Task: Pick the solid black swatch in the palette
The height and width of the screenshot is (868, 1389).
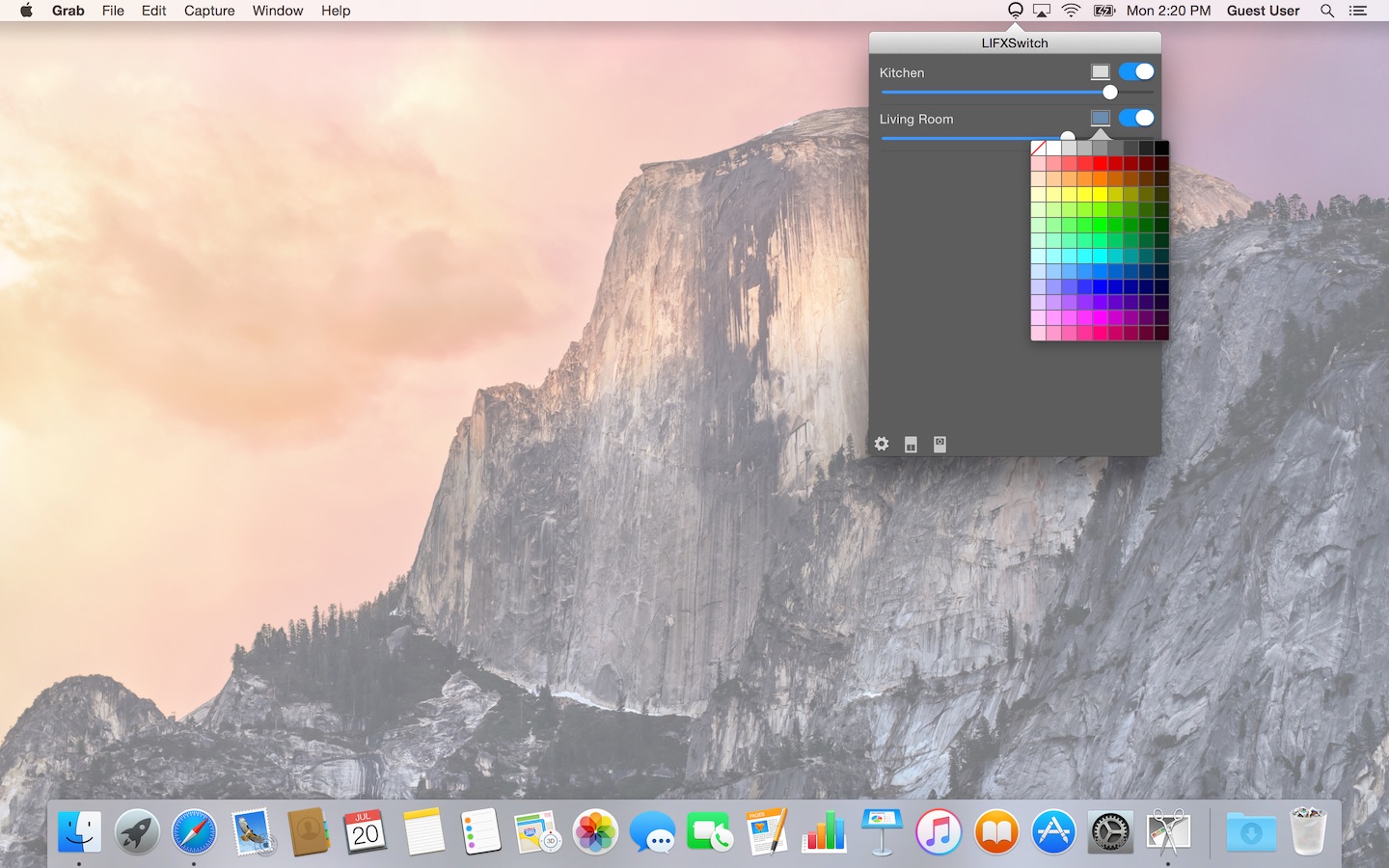Action: (1161, 148)
